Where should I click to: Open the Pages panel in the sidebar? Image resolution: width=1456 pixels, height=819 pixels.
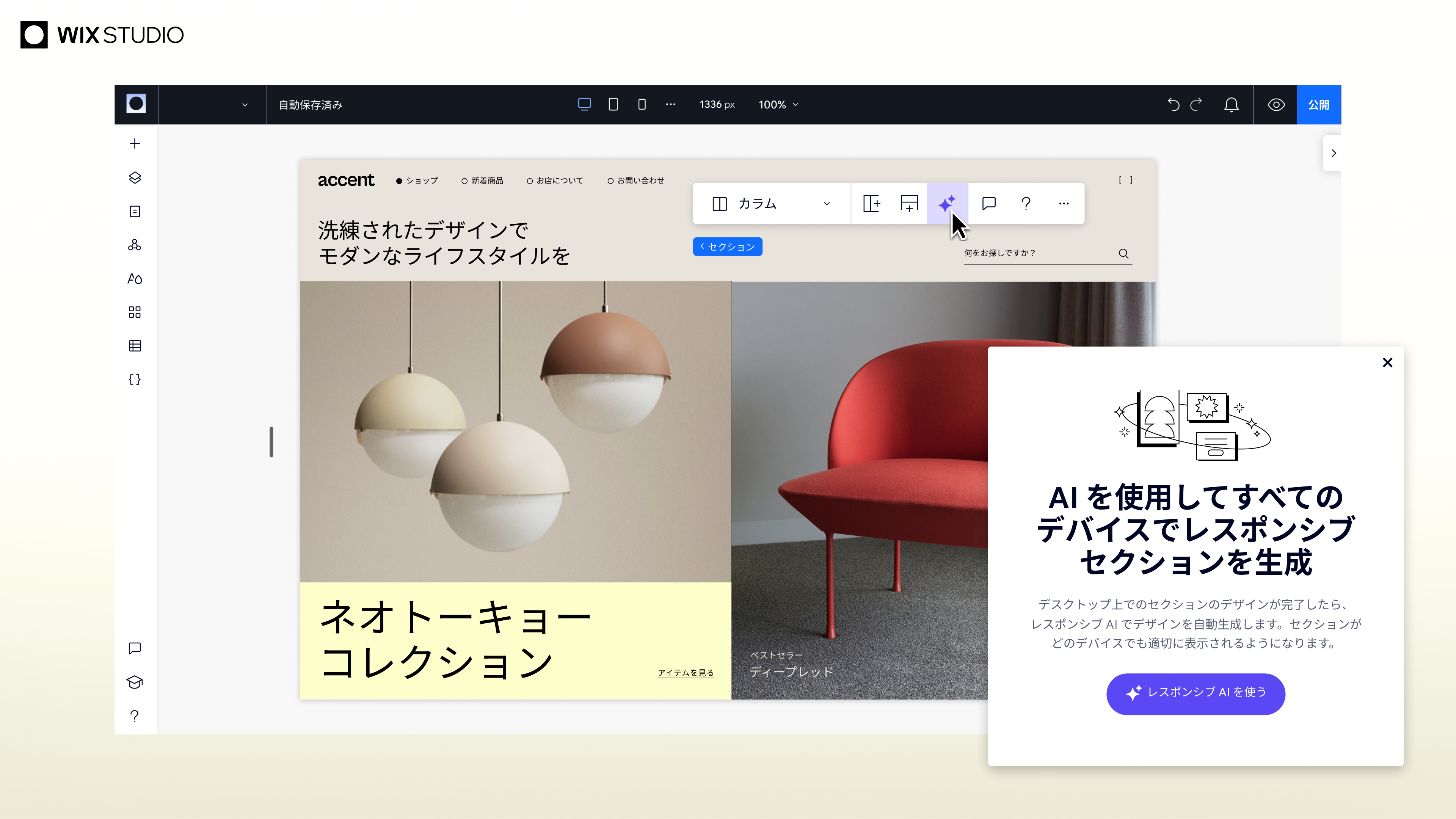point(135,211)
